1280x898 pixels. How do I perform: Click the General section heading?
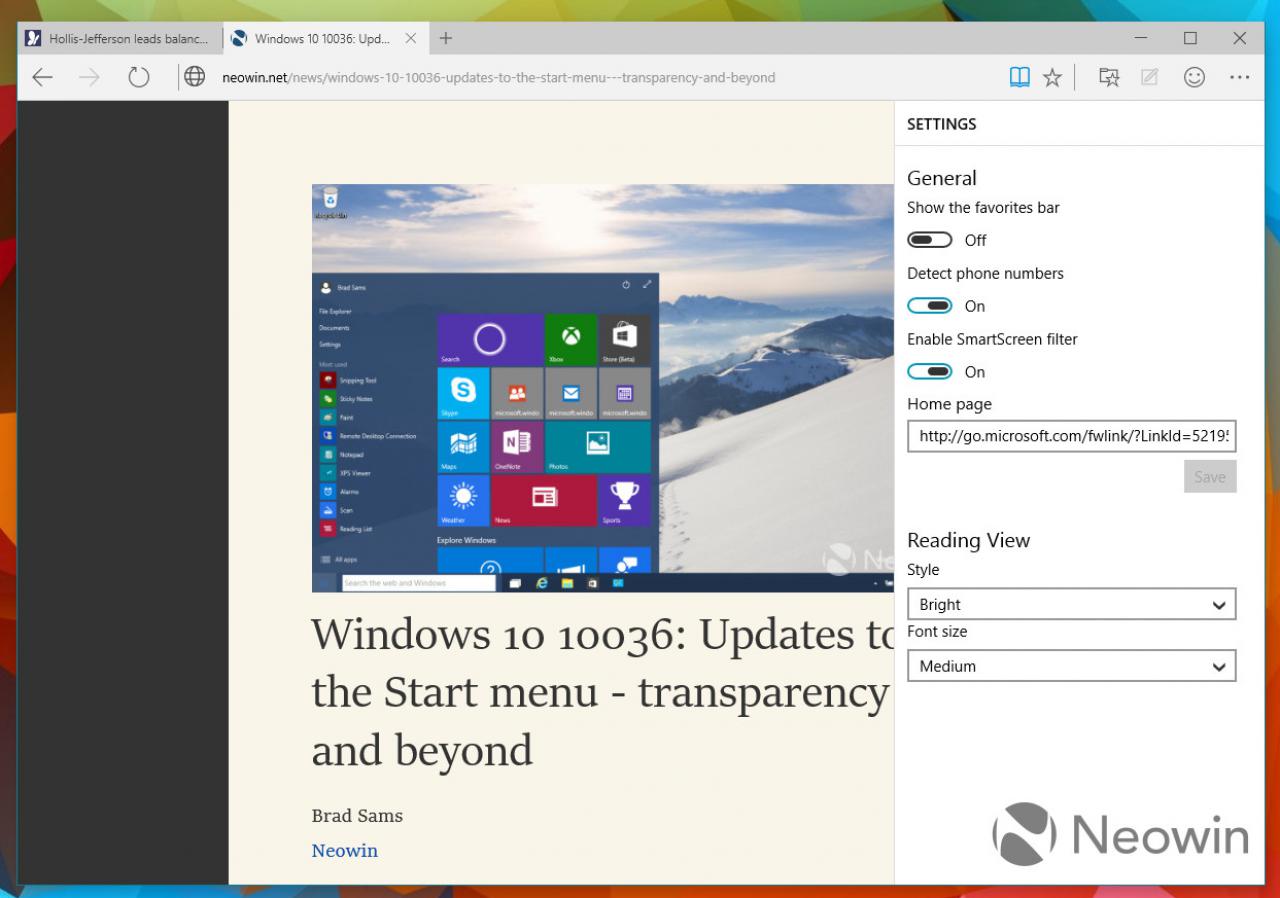pos(941,178)
